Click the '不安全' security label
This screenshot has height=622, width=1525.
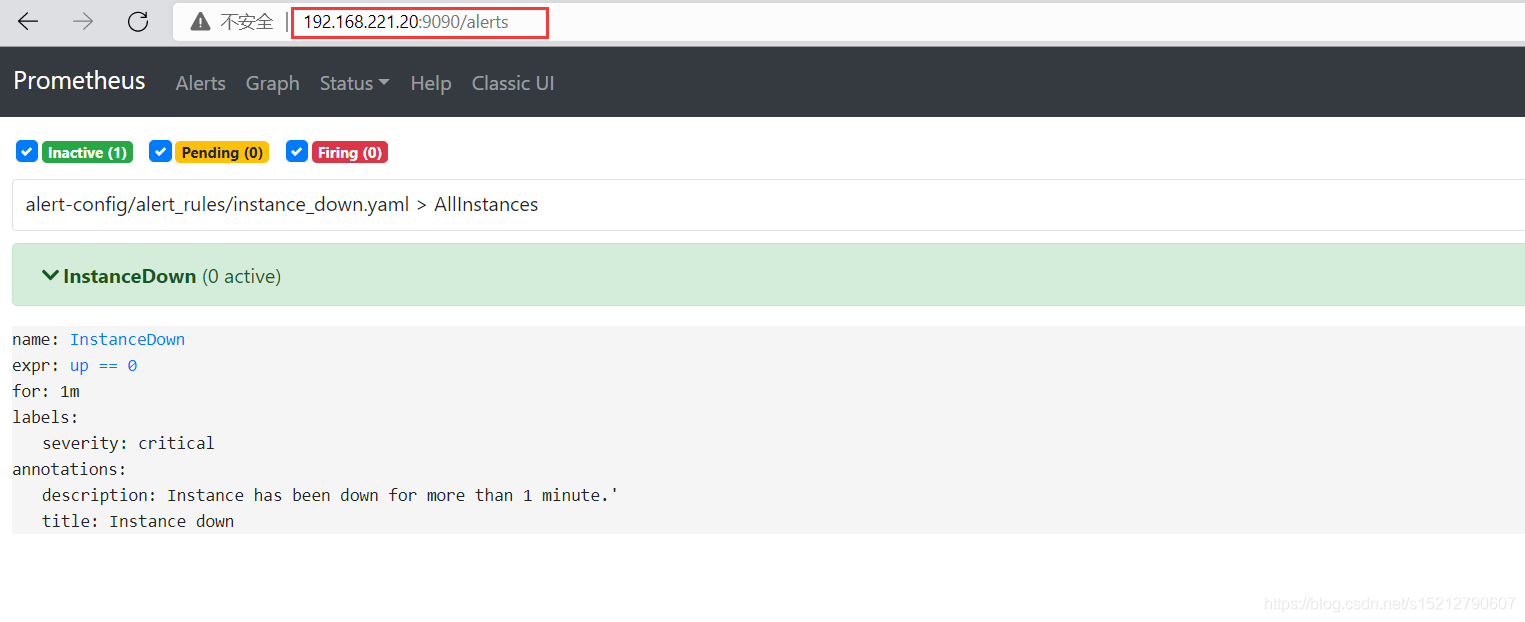pyautogui.click(x=247, y=22)
